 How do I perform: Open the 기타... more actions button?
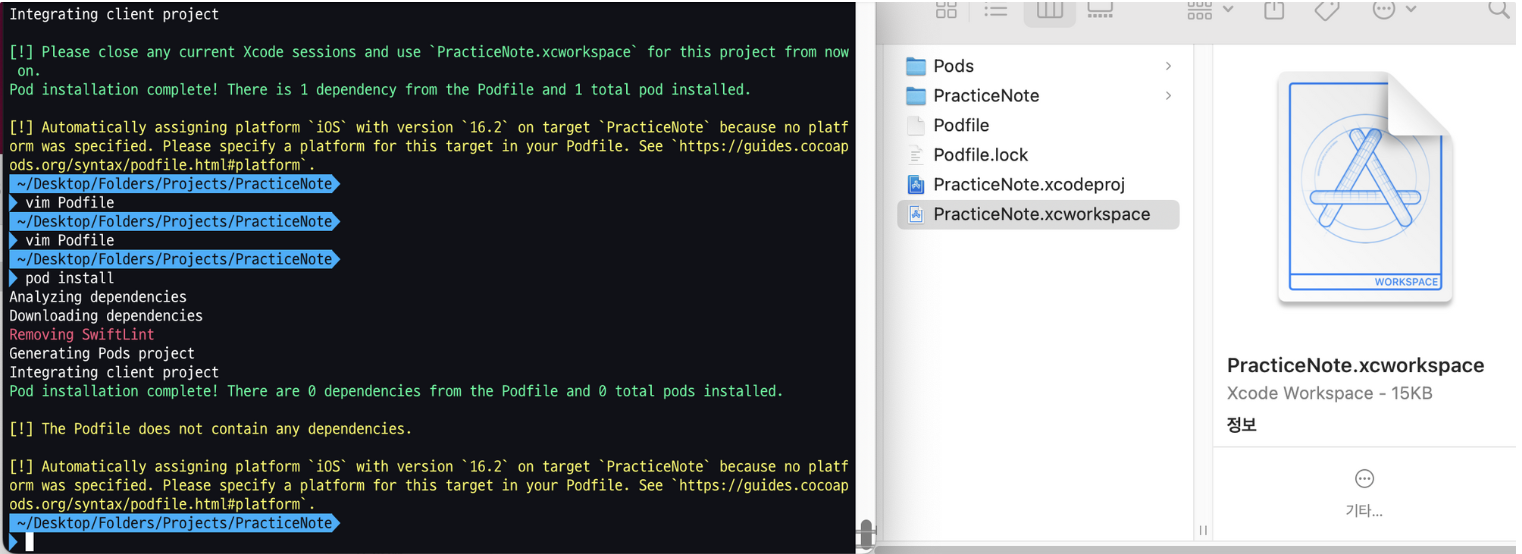(x=1364, y=492)
